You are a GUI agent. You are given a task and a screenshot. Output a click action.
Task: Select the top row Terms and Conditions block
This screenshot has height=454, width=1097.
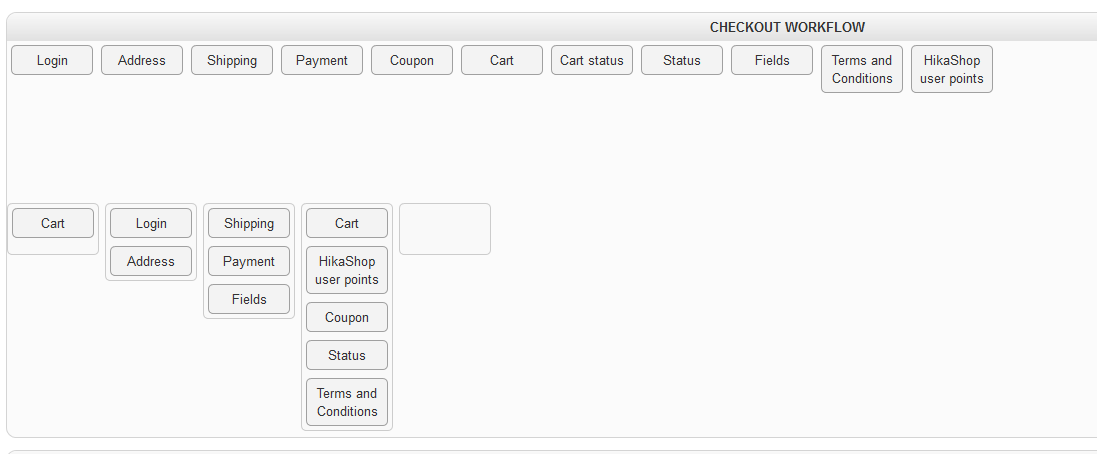[x=862, y=69]
